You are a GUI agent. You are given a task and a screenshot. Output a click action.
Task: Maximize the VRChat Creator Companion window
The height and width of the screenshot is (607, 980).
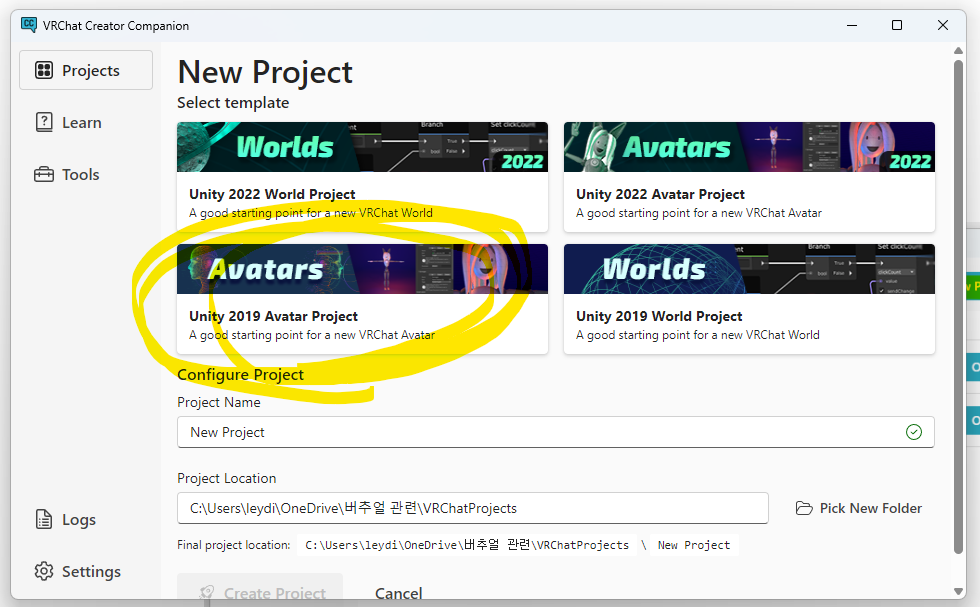[897, 25]
